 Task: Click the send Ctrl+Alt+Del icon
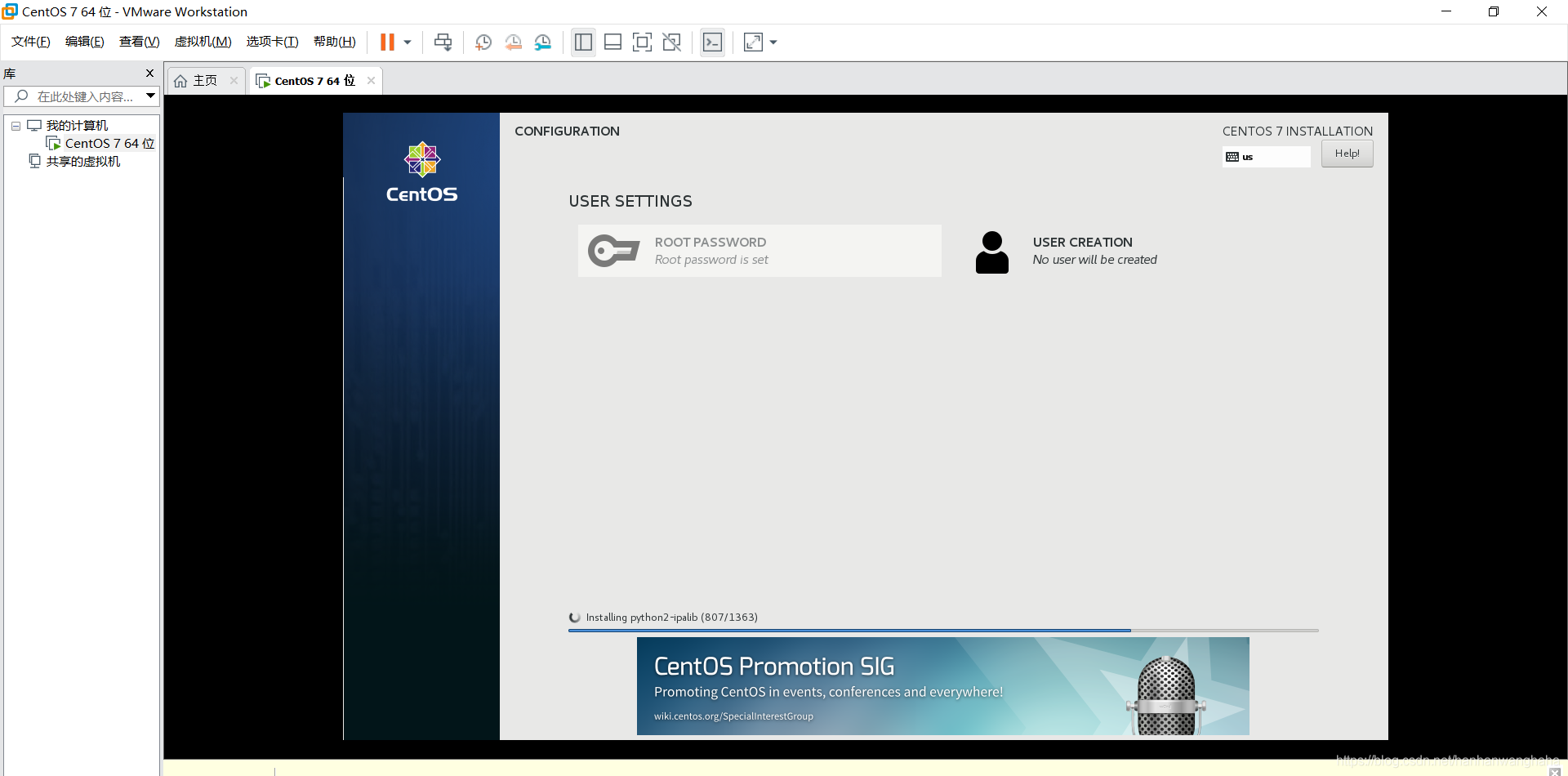443,42
